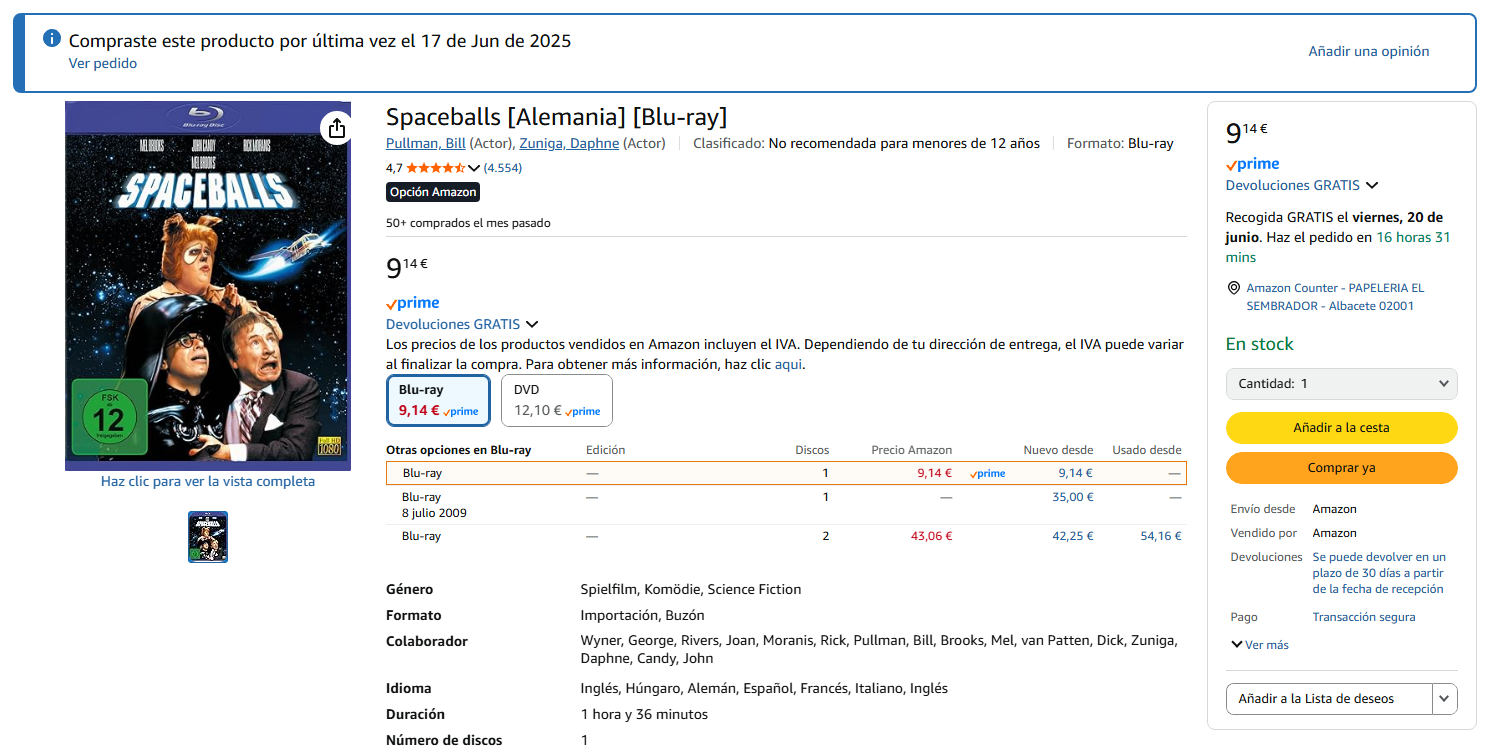Select the DVD format option

click(557, 400)
